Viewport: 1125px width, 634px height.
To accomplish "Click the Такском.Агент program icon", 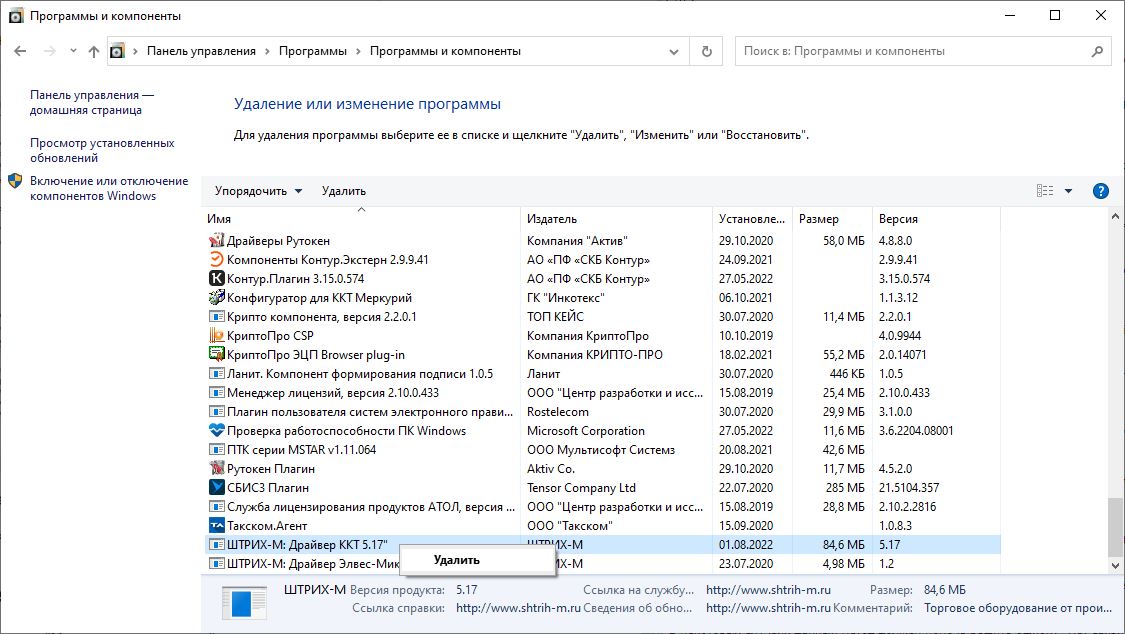I will tap(217, 526).
